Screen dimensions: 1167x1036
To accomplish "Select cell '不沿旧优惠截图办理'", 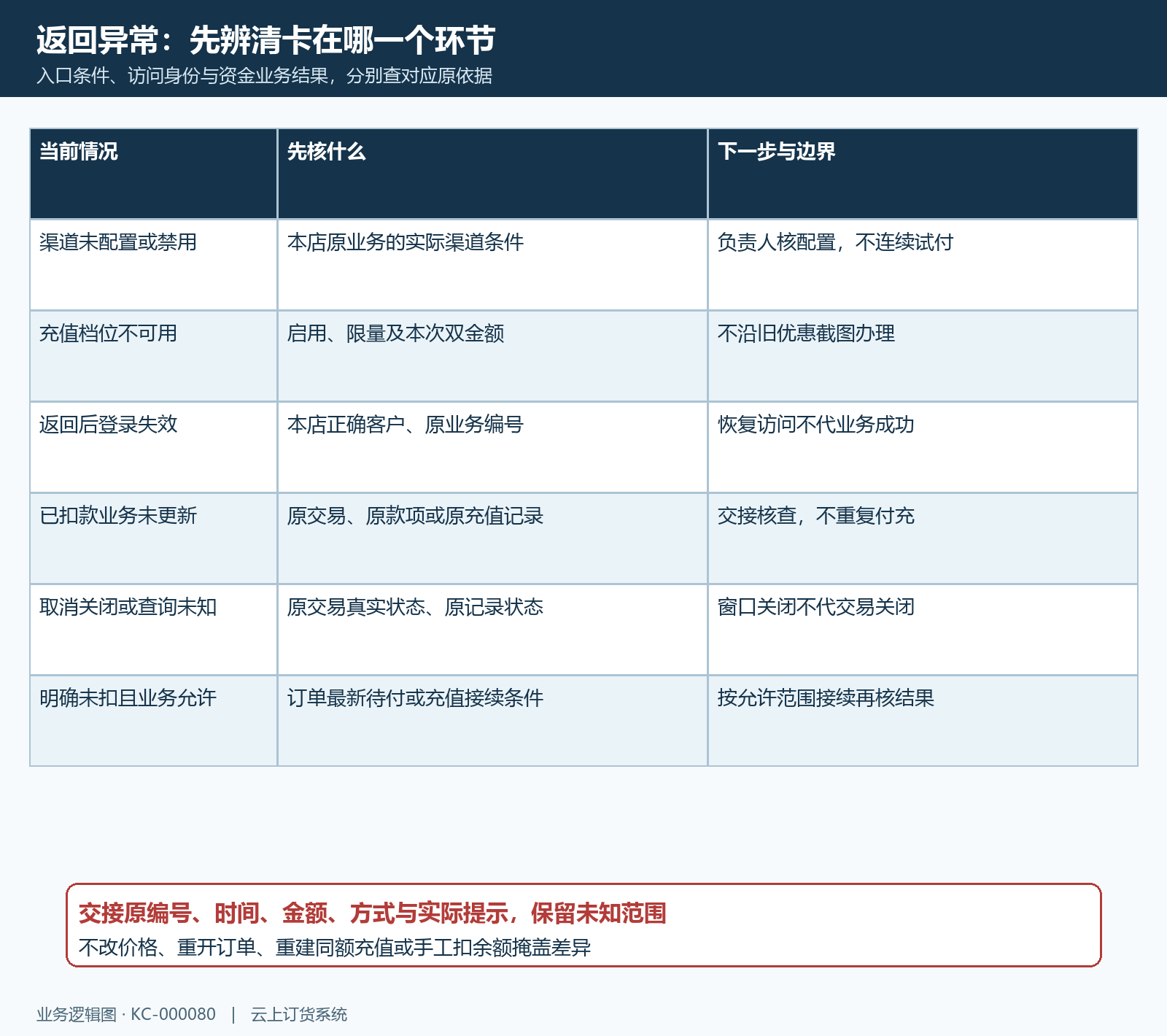I will [x=923, y=356].
